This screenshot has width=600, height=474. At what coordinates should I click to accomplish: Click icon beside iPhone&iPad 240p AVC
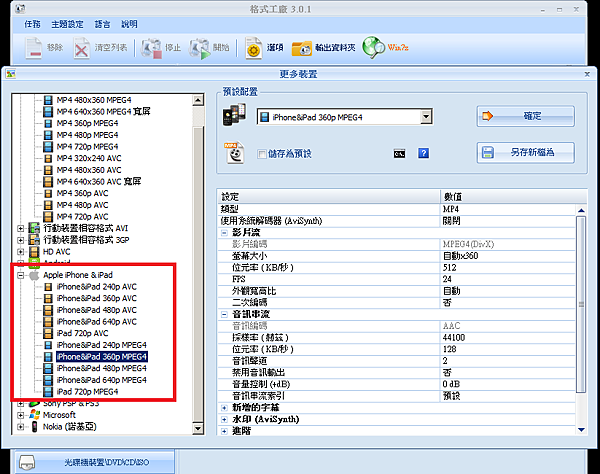tap(48, 287)
